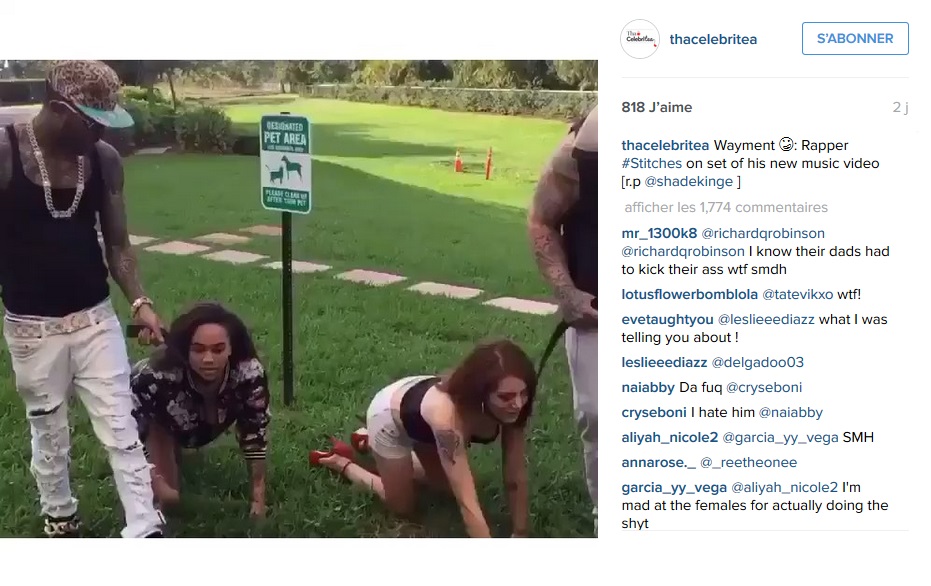
Task: Play the posted video thumbnail
Action: pos(299,299)
